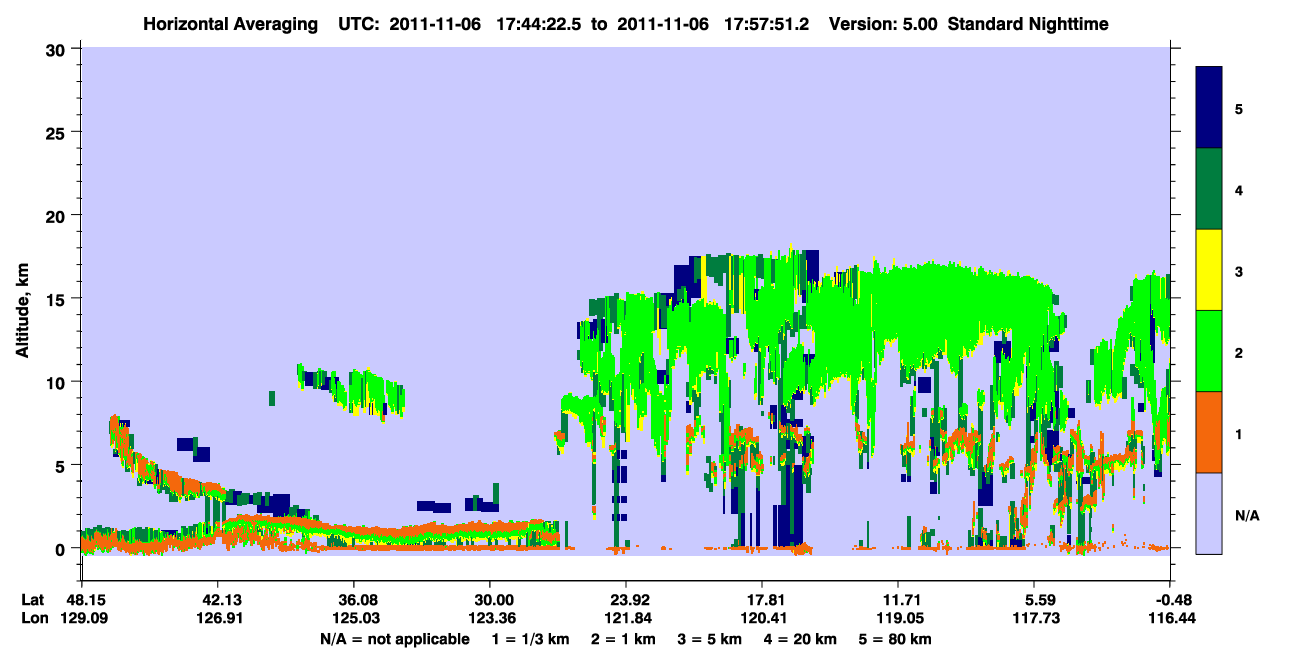The width and height of the screenshot is (1300, 667).
Task: Click the lavender N/A legend swatch
Action: [1210, 513]
